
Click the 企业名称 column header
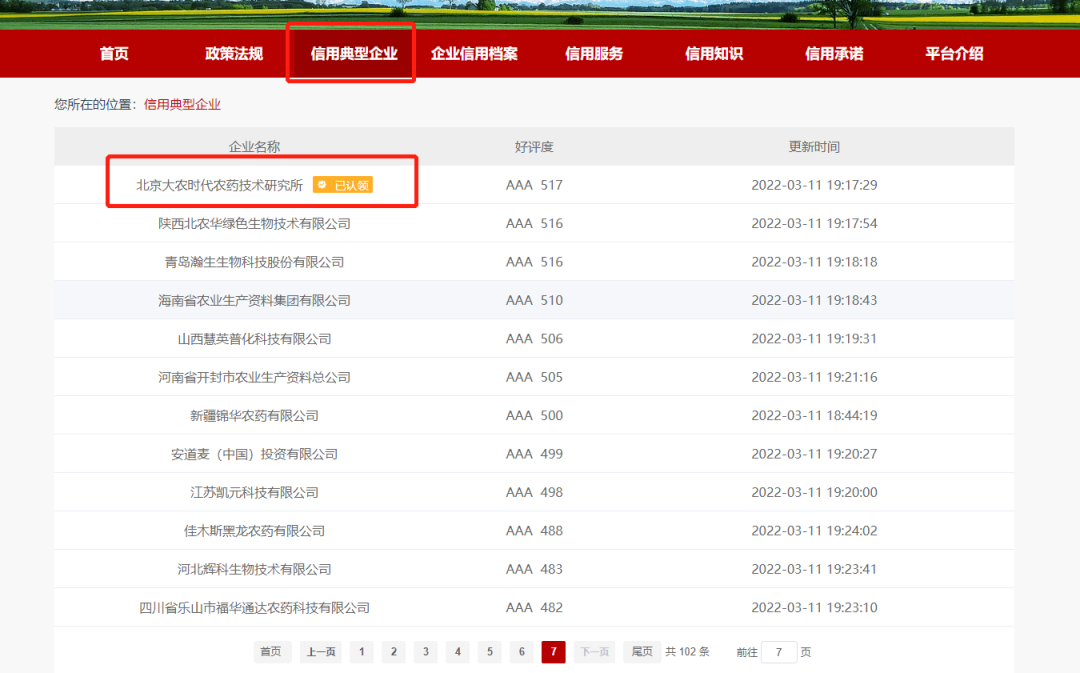coord(254,147)
